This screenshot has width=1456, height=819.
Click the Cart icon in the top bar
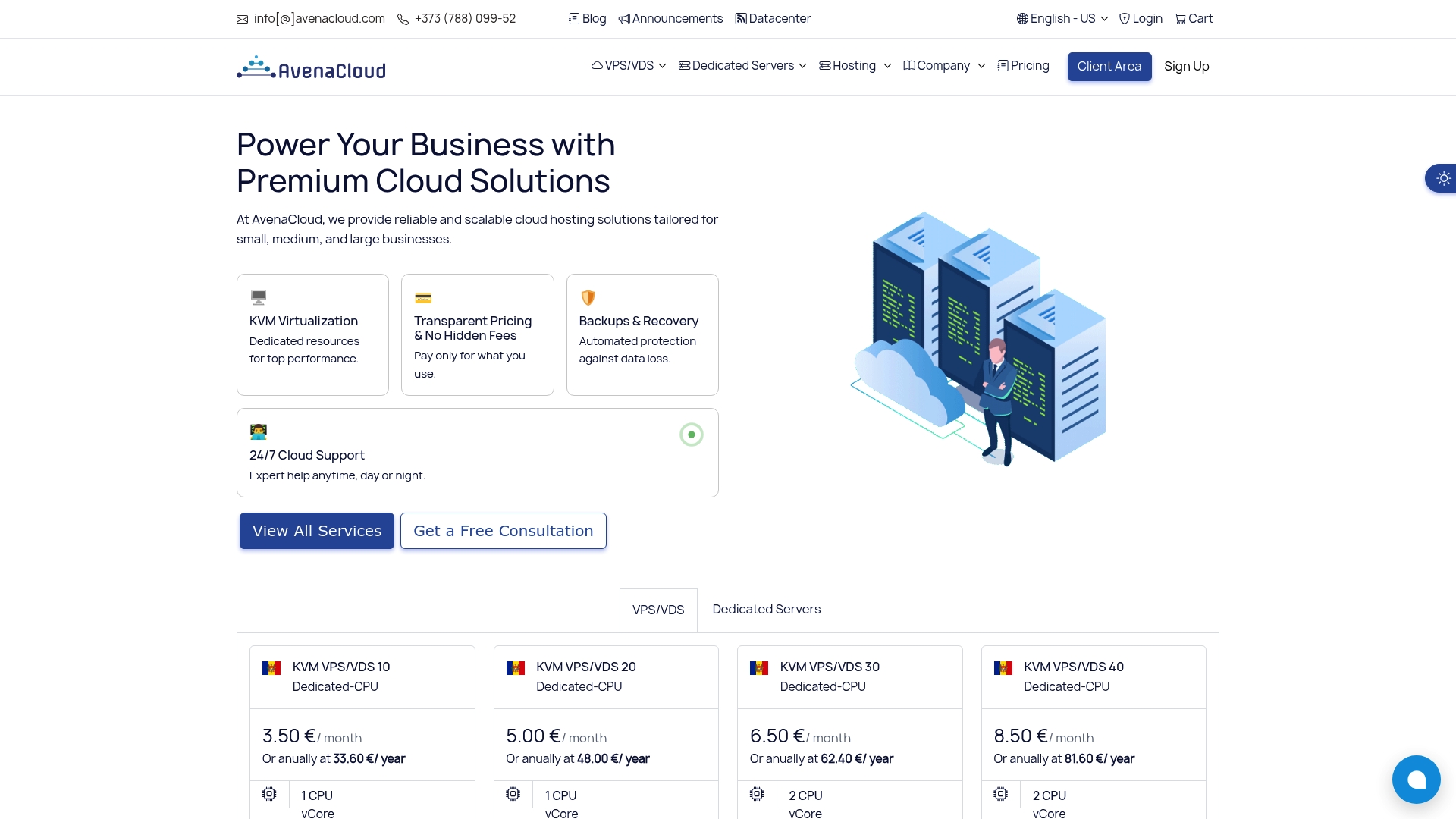[1180, 18]
